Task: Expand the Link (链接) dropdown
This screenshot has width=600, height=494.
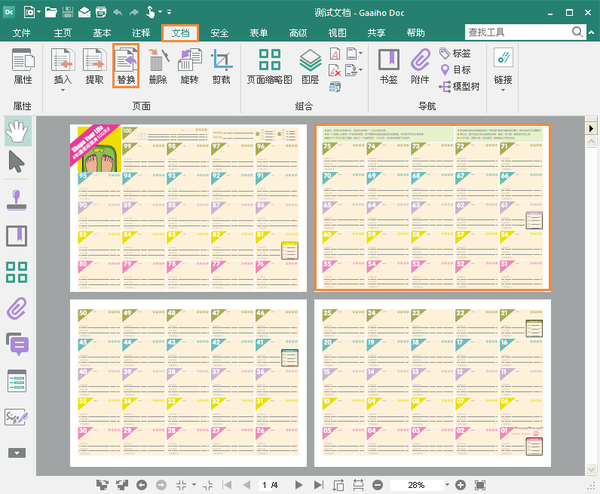Action: pos(503,90)
